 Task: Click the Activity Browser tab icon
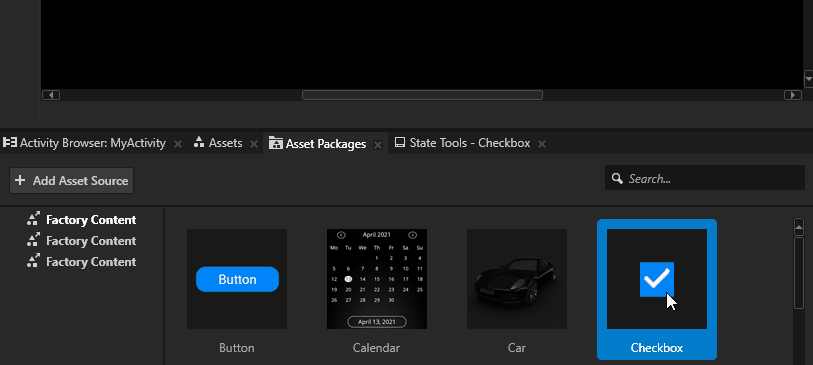pos(10,143)
